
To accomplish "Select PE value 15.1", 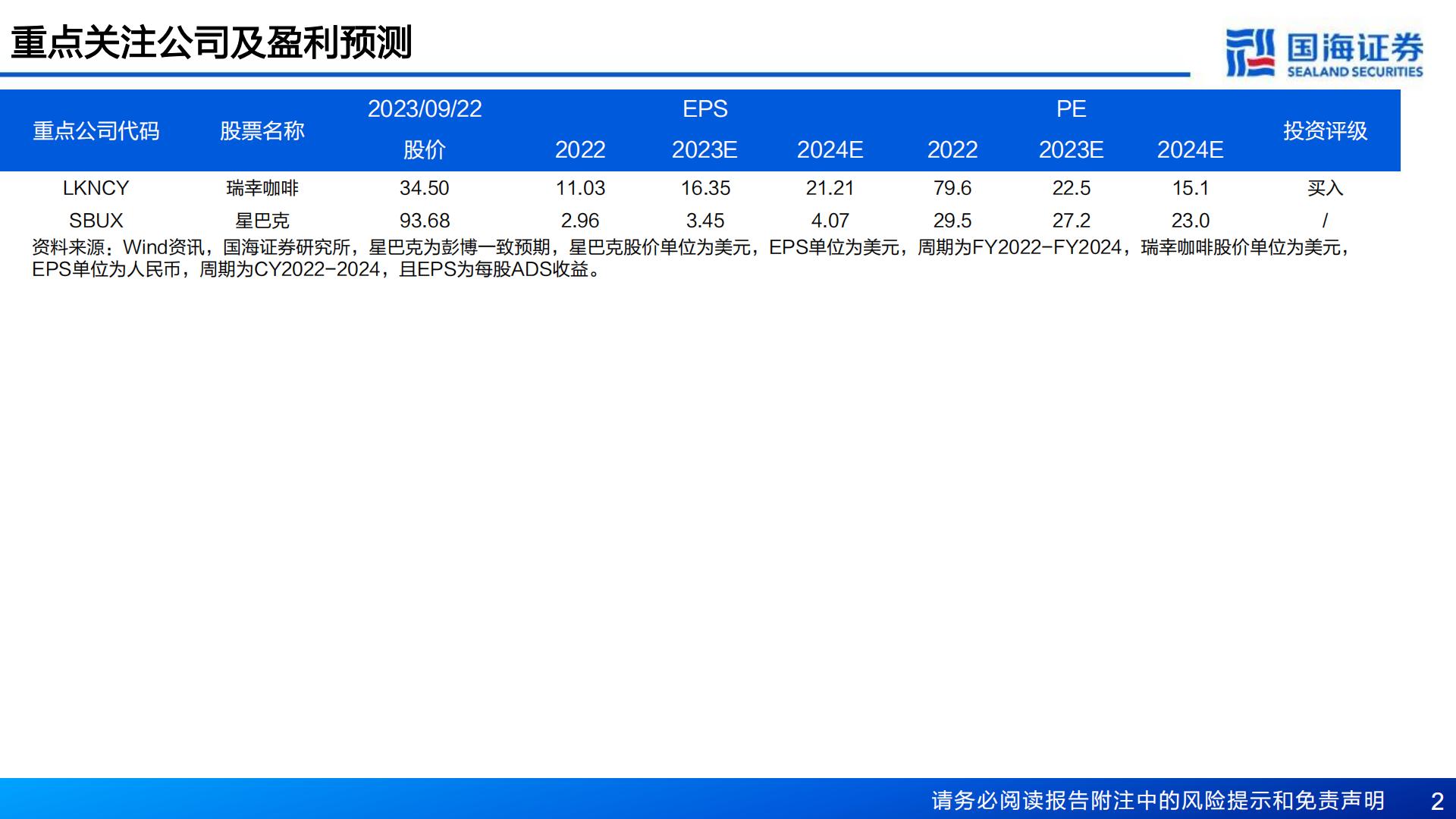I will click(x=1191, y=188).
